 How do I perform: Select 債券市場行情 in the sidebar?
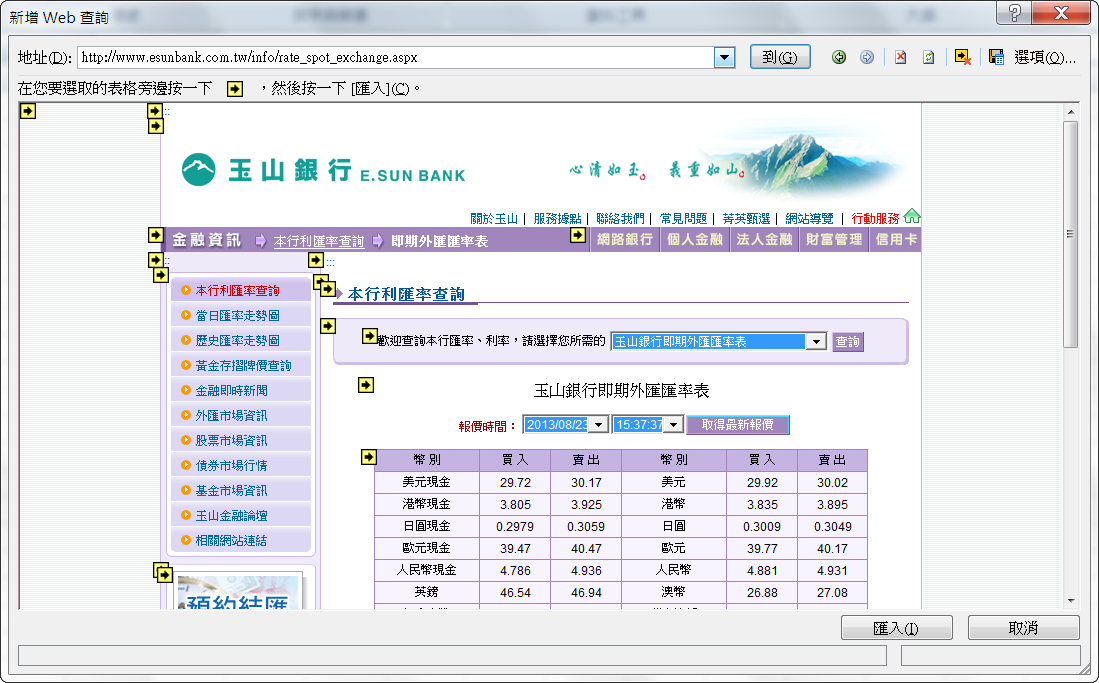click(x=240, y=466)
